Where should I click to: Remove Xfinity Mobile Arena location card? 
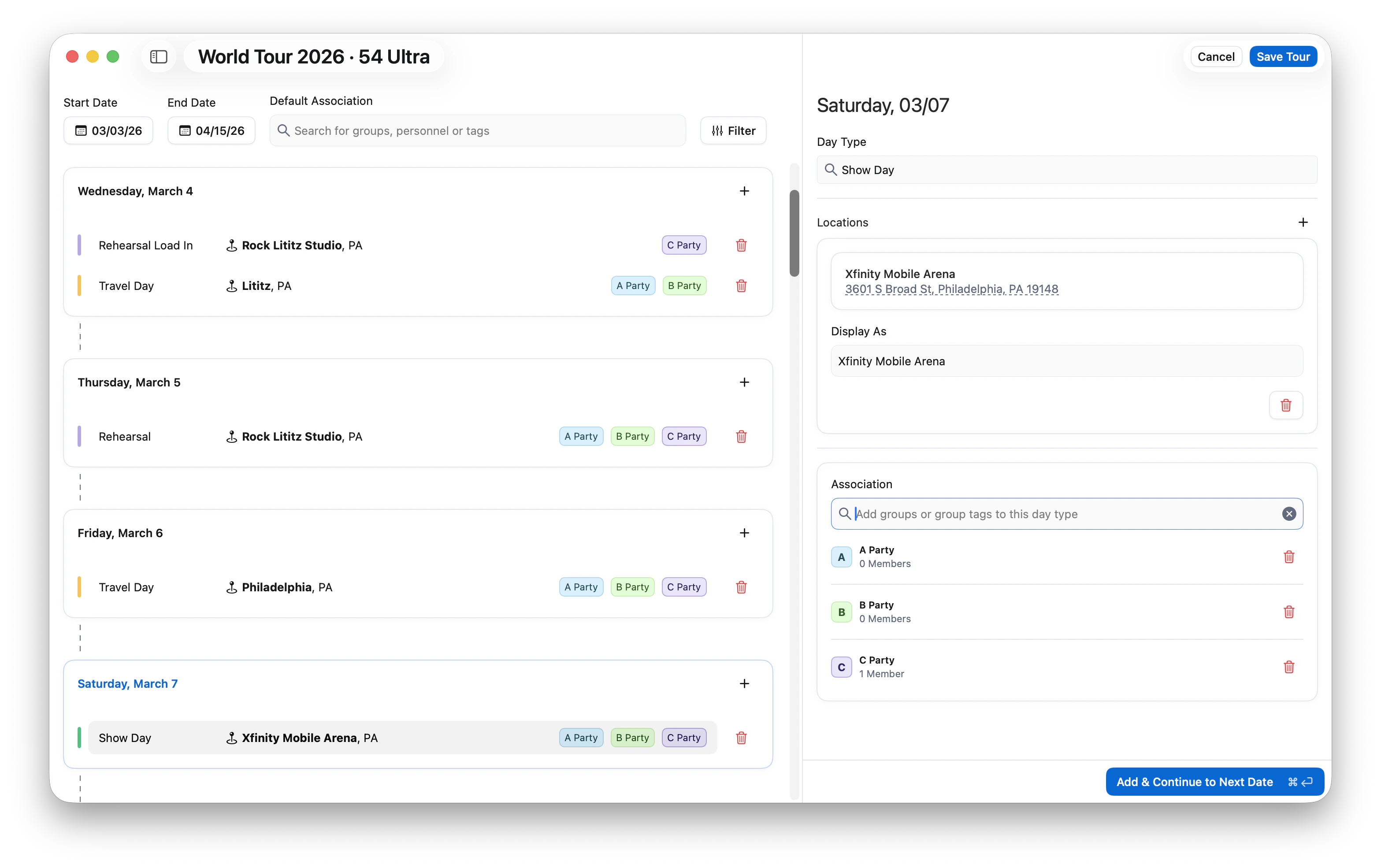1285,405
